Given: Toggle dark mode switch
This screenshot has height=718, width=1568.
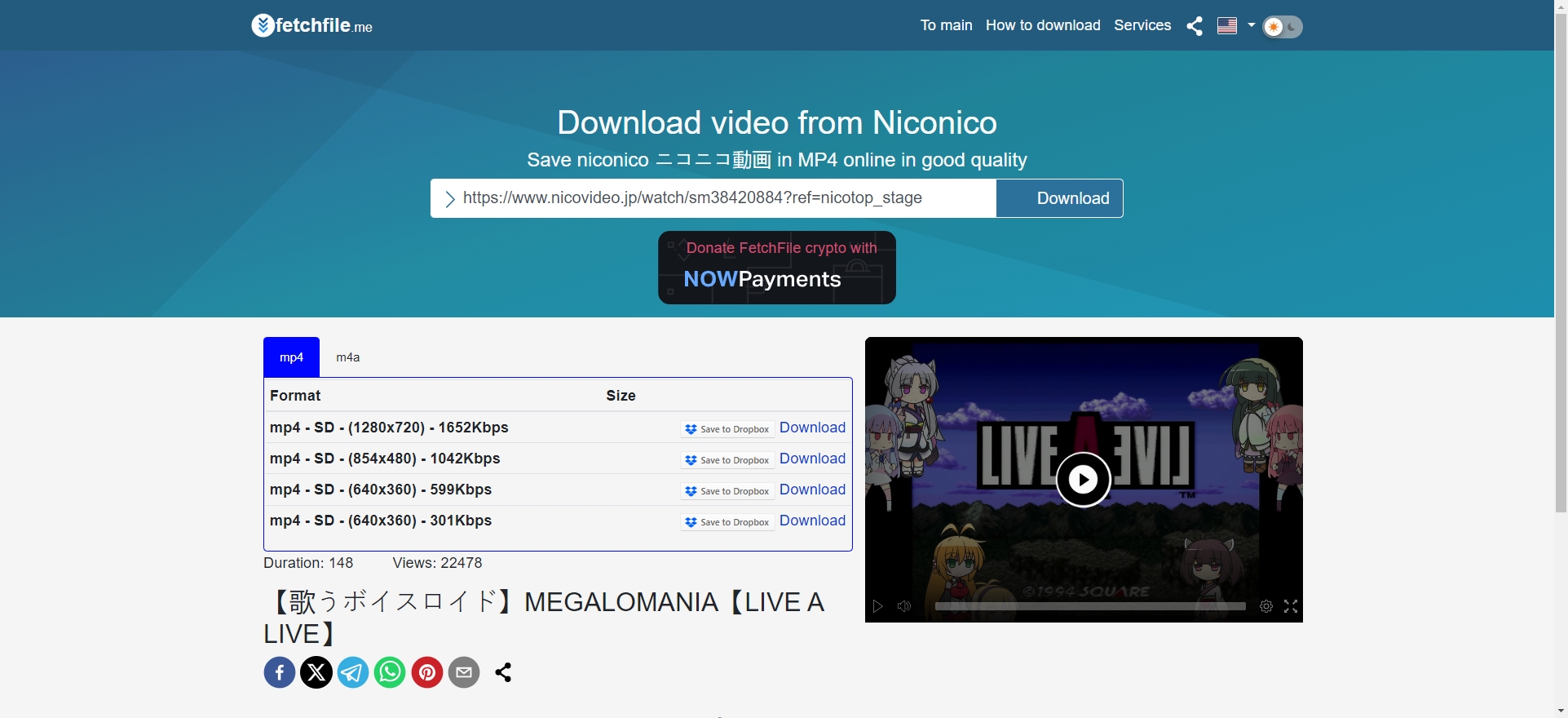Looking at the screenshot, I should (x=1283, y=27).
